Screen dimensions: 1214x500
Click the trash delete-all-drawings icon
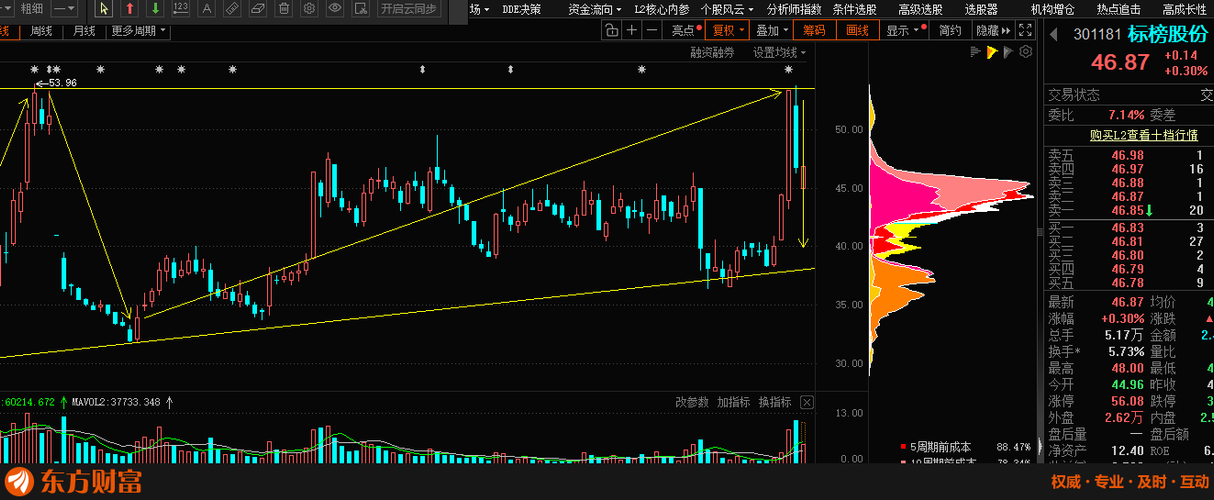(x=284, y=9)
